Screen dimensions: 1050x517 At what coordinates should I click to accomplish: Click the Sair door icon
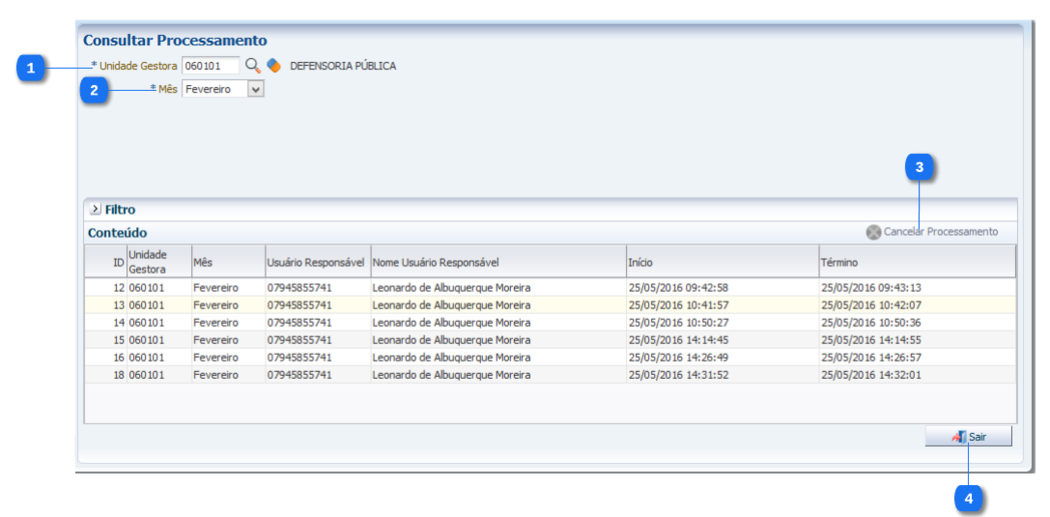(x=959, y=437)
